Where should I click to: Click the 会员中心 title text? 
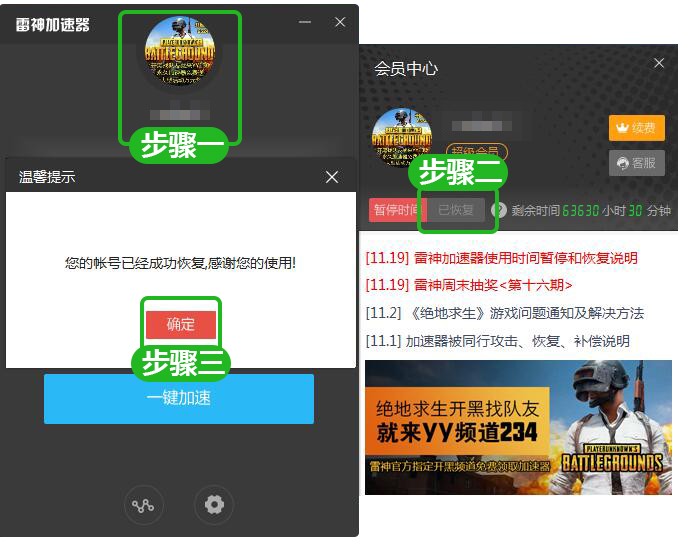click(406, 69)
